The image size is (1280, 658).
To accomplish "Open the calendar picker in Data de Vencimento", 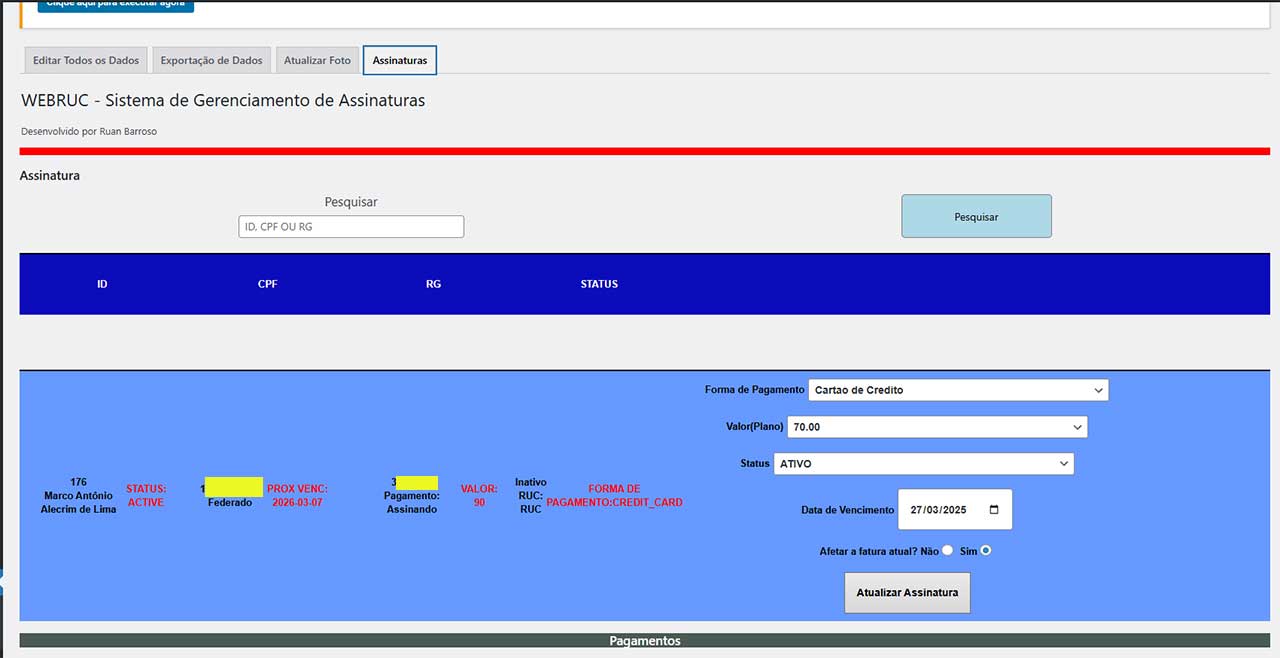I will (993, 510).
